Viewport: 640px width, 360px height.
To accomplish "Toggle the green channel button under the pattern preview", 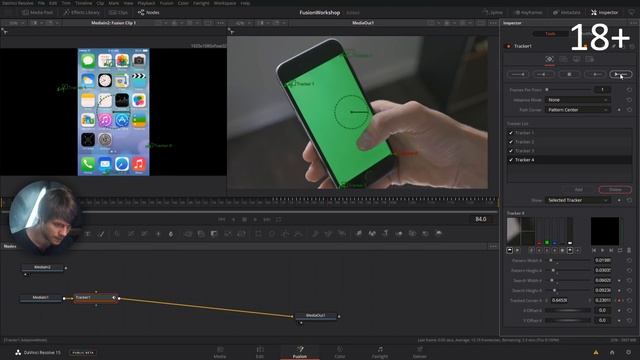I will 547,250.
